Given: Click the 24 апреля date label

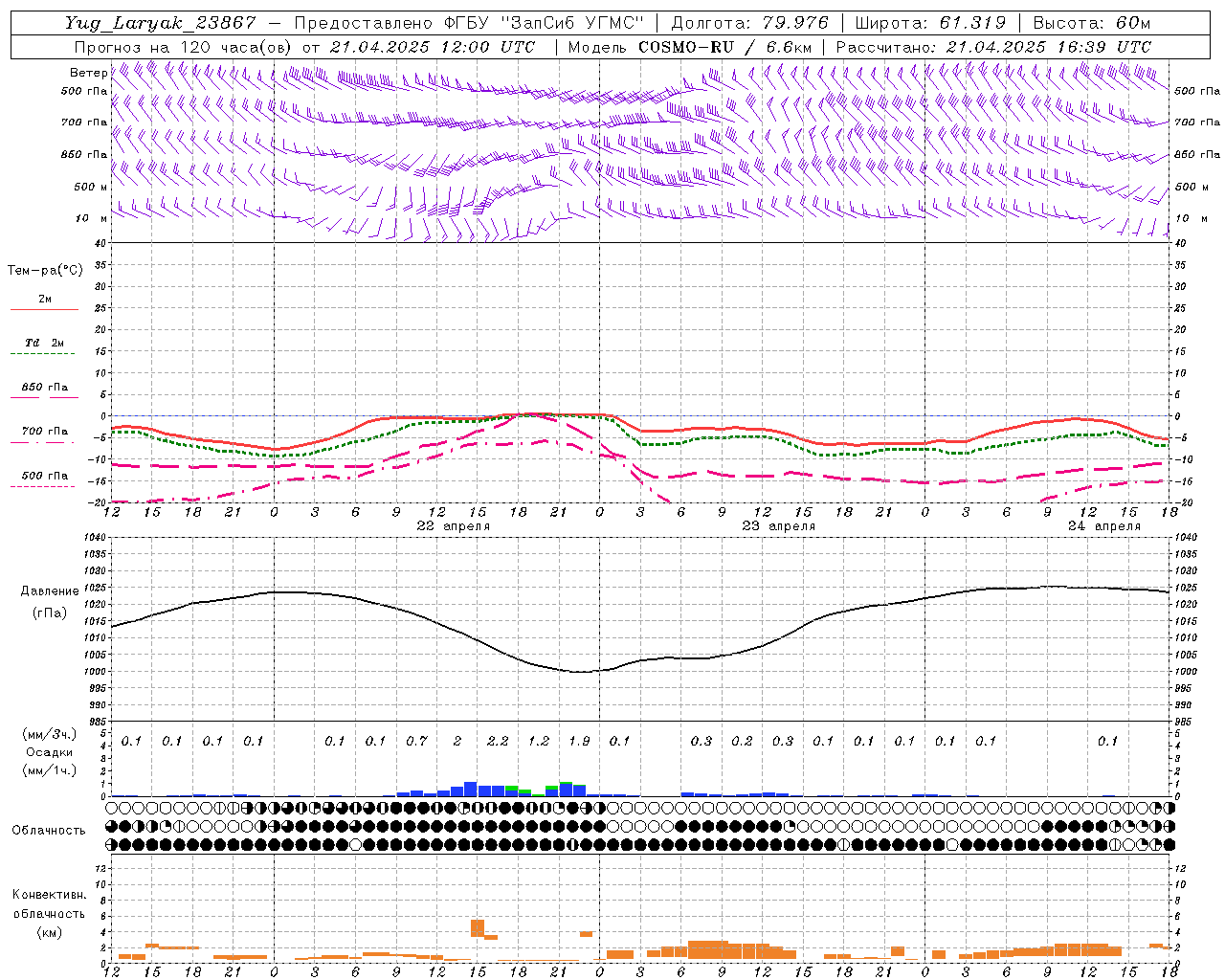Looking at the screenshot, I should click(x=1103, y=526).
